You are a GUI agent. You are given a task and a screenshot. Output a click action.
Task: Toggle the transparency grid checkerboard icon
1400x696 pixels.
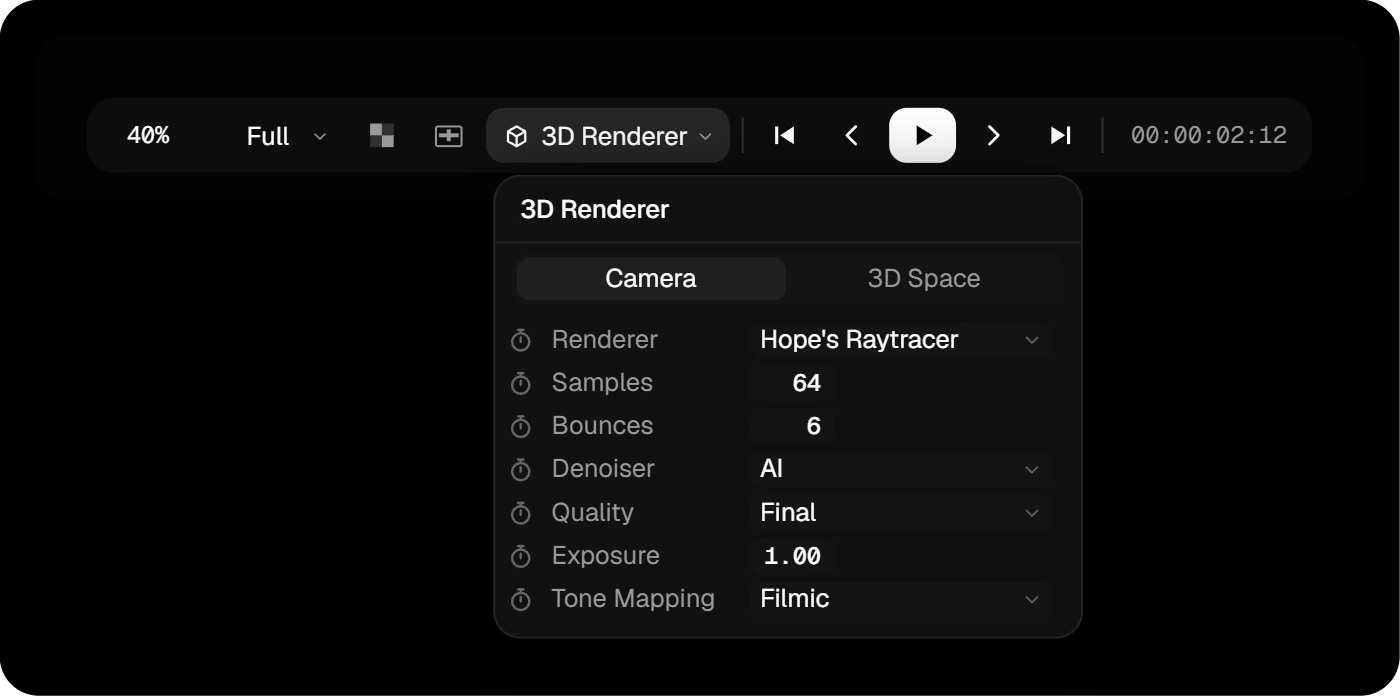[382, 136]
